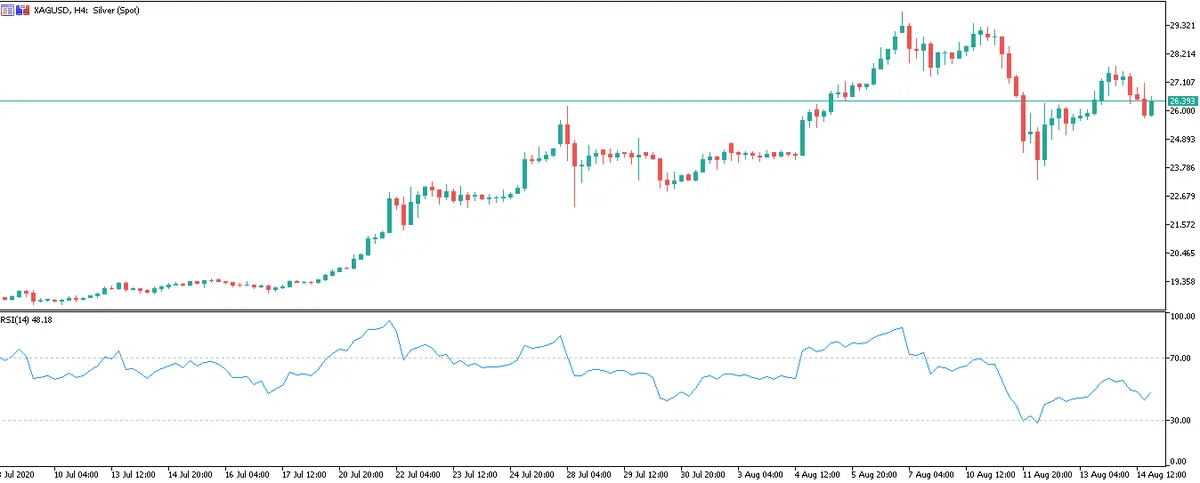
Task: Select the 24 Jul 20:00 time marker
Action: click(534, 472)
